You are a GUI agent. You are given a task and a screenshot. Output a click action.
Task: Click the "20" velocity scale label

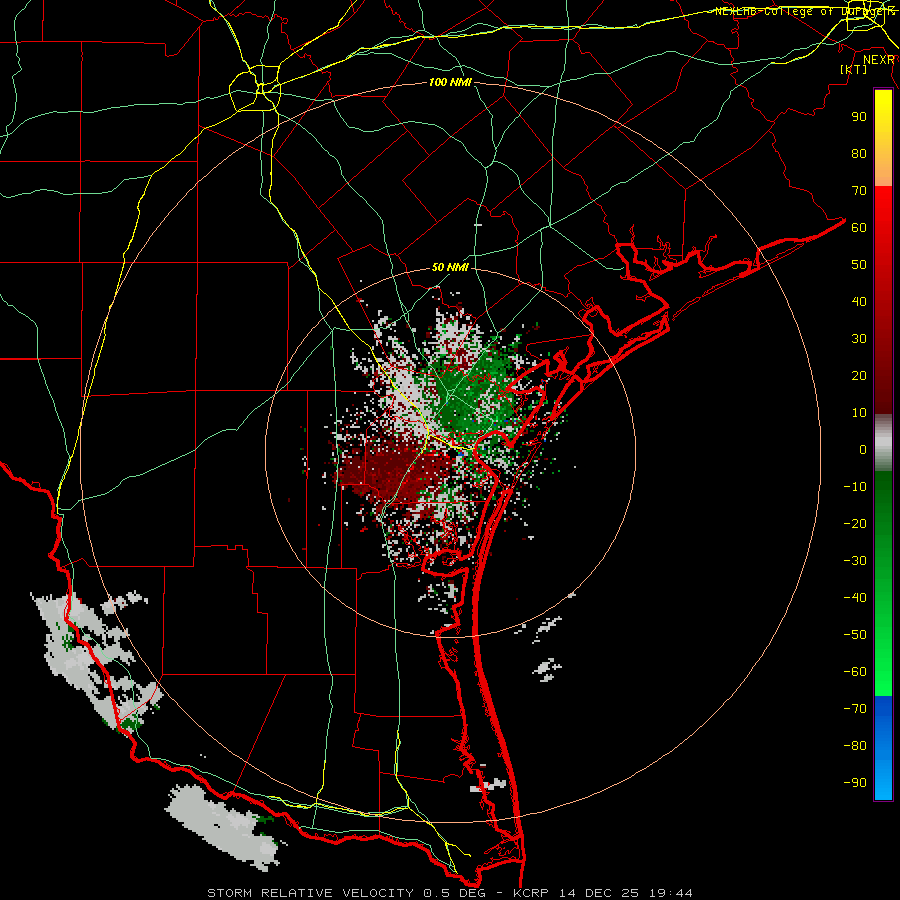coord(859,375)
